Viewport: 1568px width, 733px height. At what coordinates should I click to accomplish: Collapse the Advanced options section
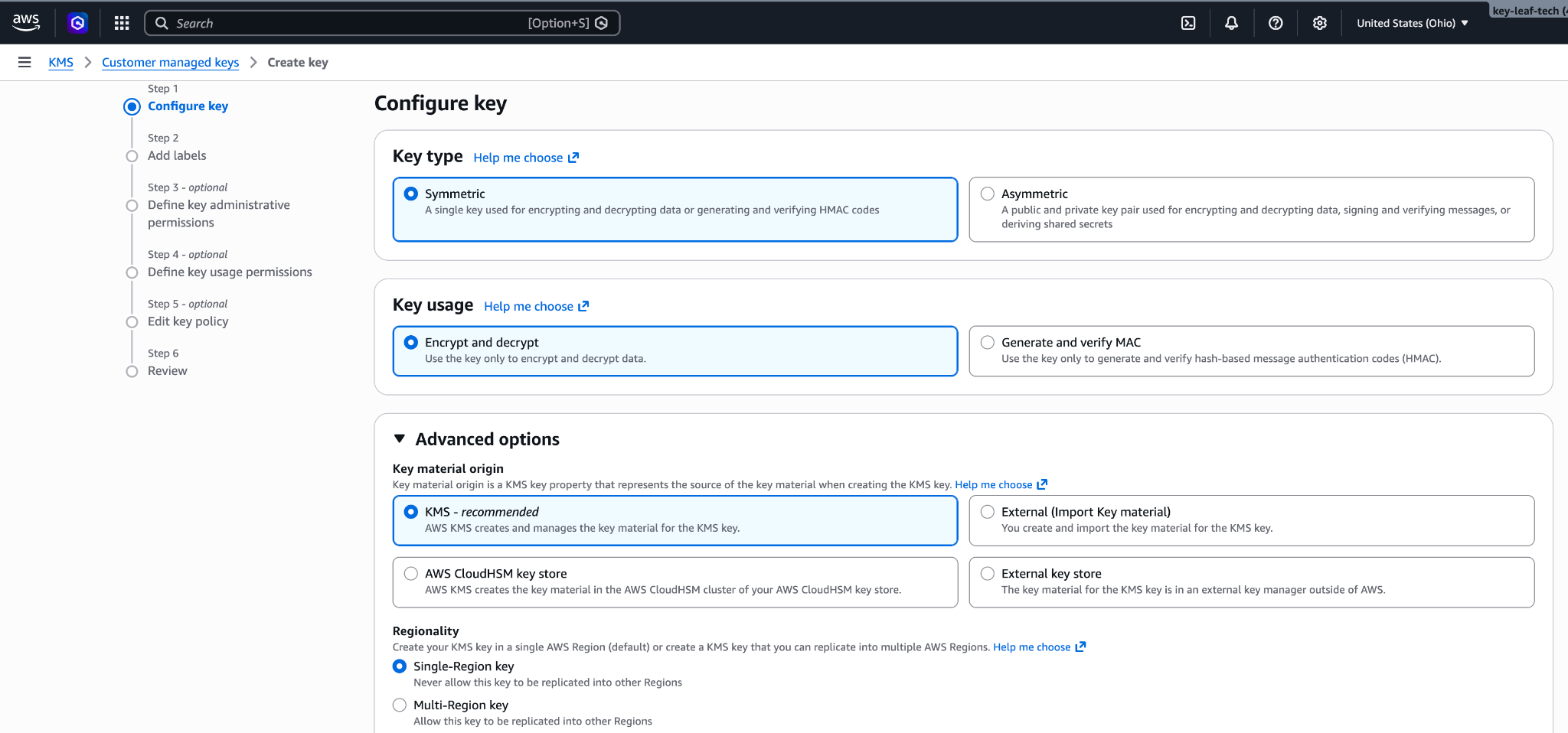pos(399,439)
